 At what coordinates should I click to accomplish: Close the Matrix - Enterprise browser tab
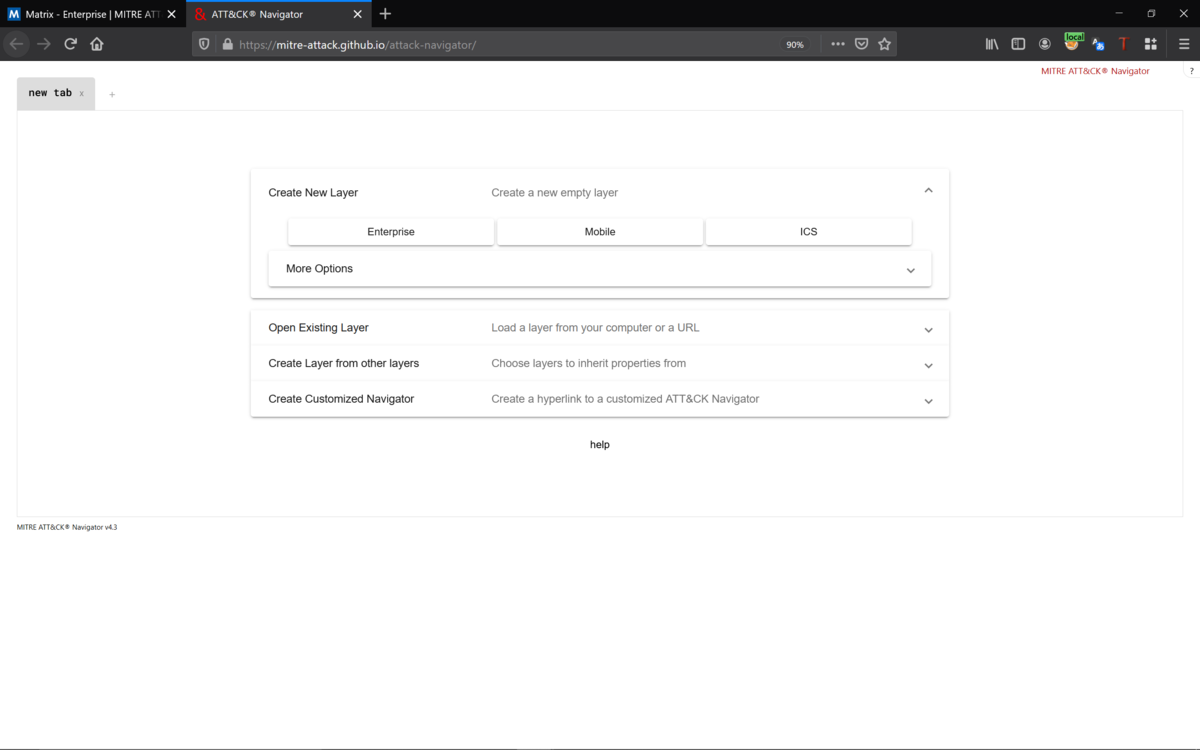(171, 14)
